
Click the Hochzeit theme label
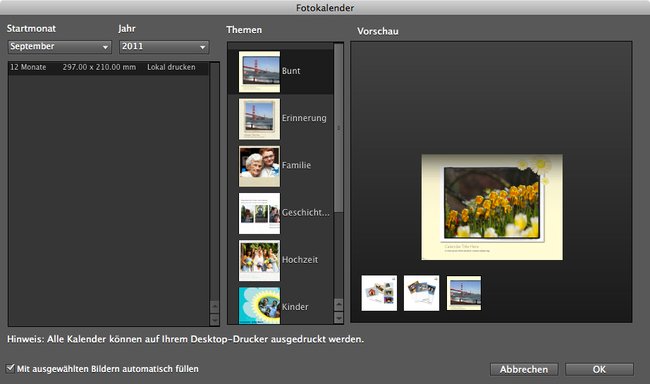click(300, 260)
